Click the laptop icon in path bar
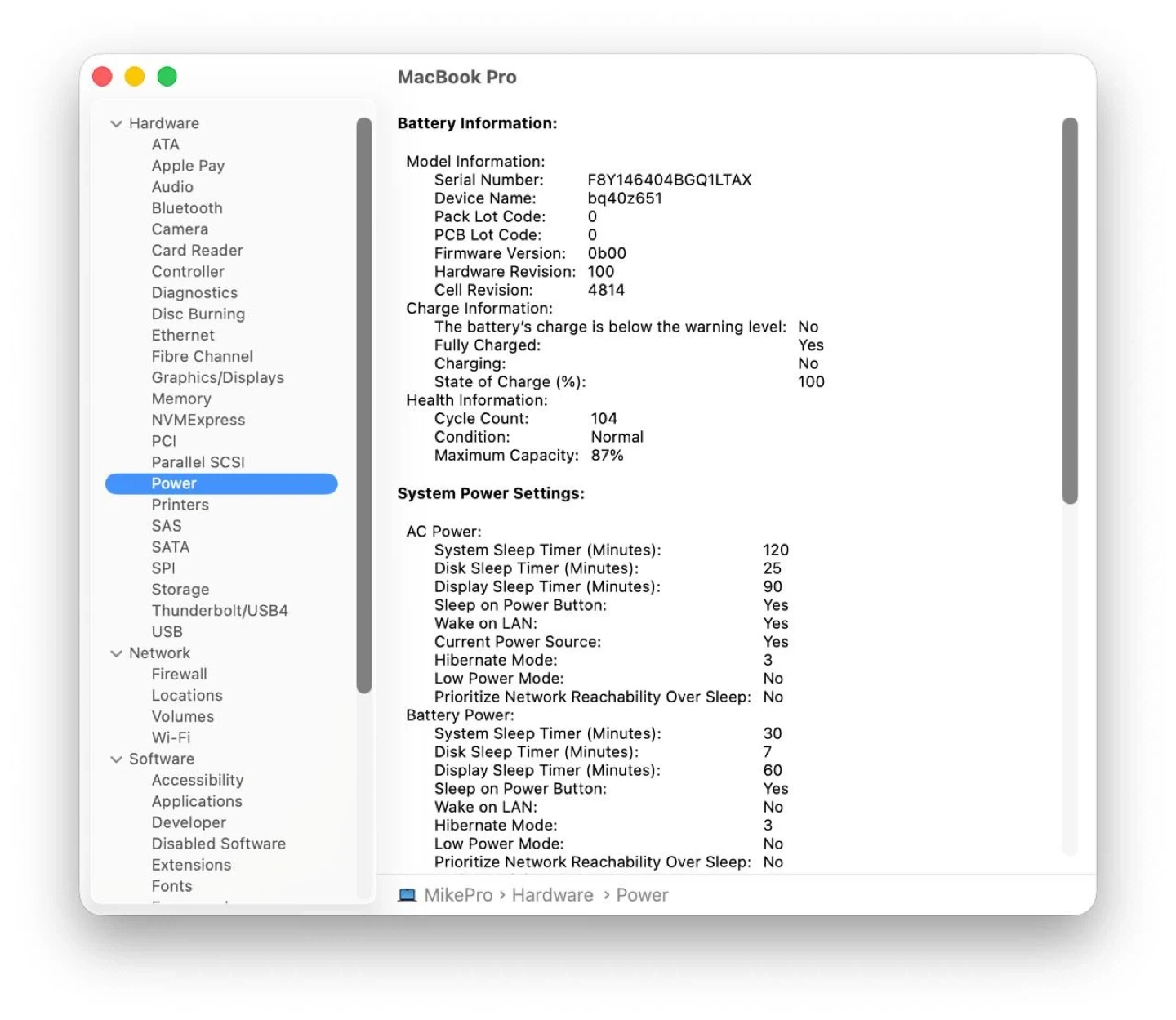Screen dimensions: 1176x1020 click(406, 895)
